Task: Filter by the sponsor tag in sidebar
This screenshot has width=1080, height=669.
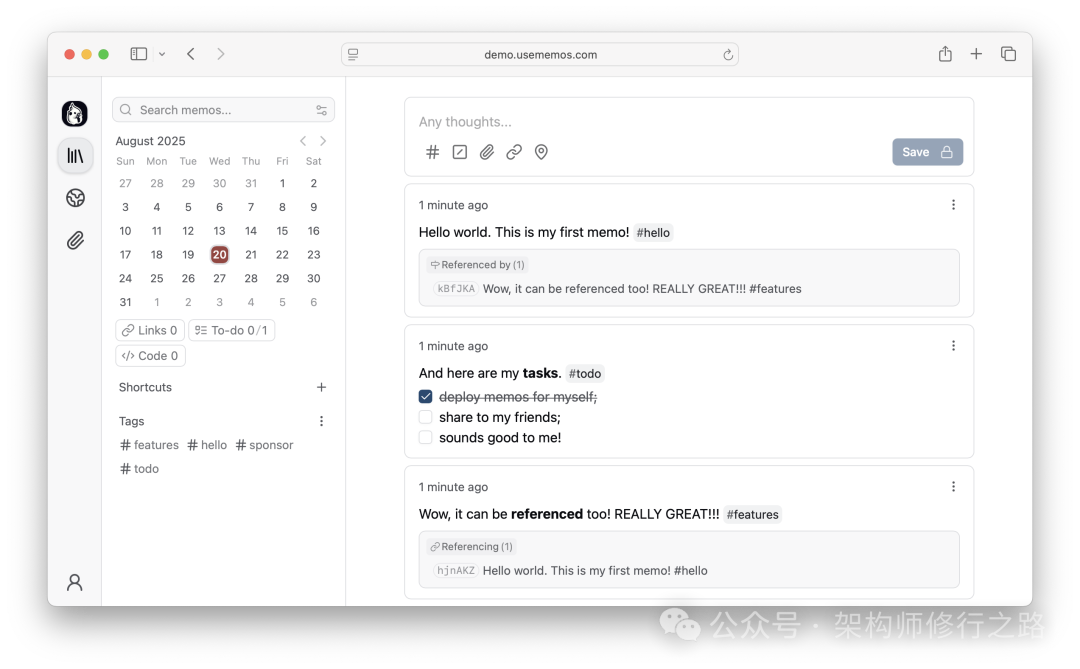Action: 264,445
